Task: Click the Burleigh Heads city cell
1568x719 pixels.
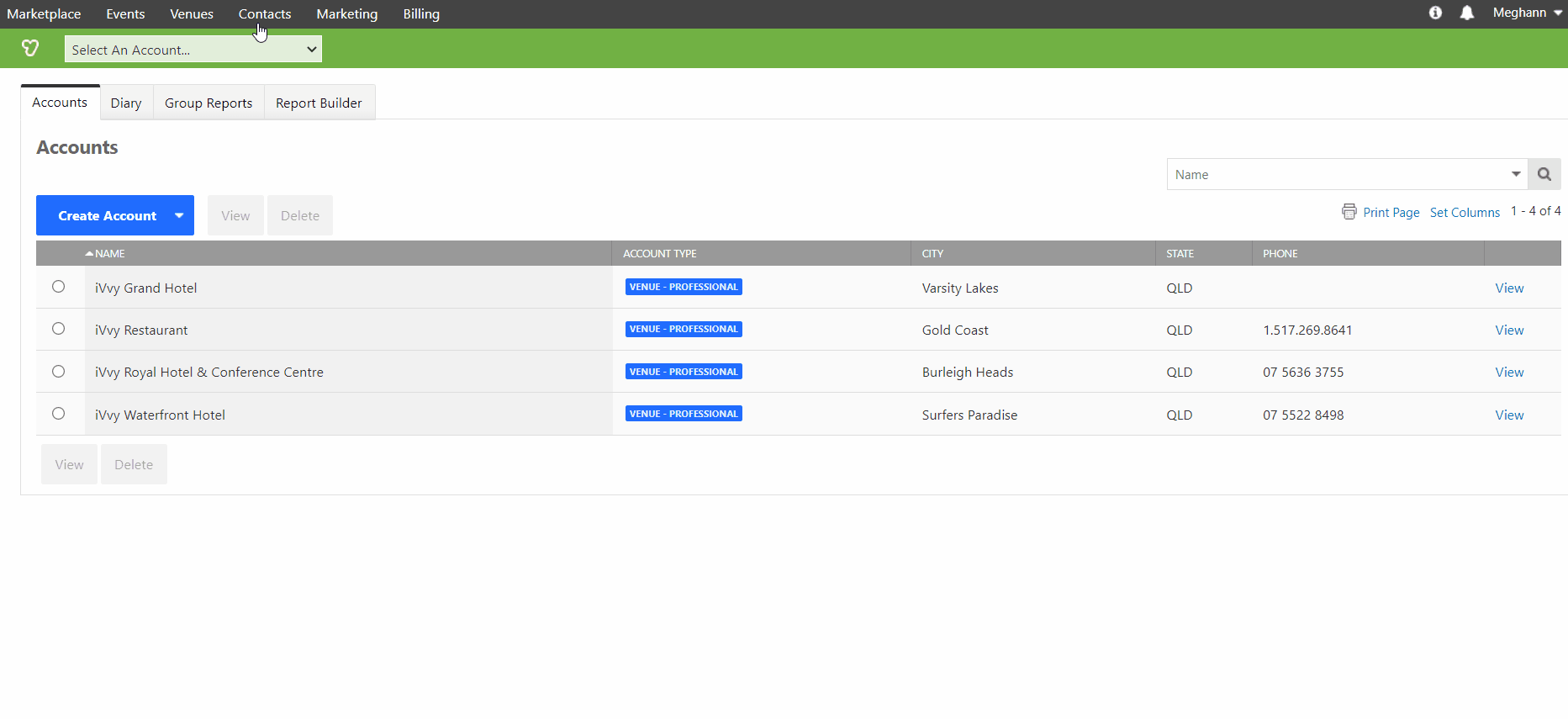Action: 967,372
